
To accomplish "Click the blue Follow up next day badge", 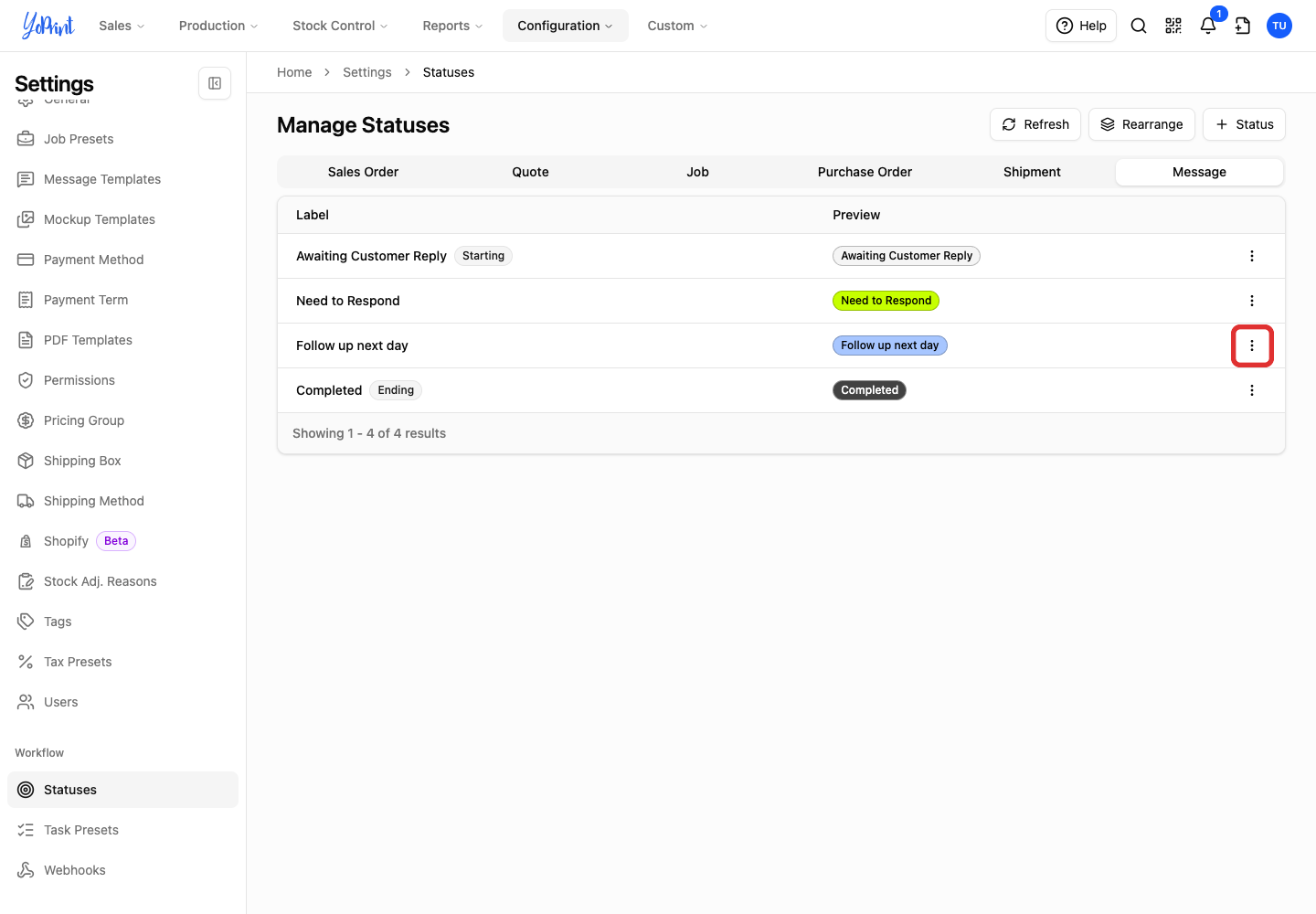I will pos(890,345).
